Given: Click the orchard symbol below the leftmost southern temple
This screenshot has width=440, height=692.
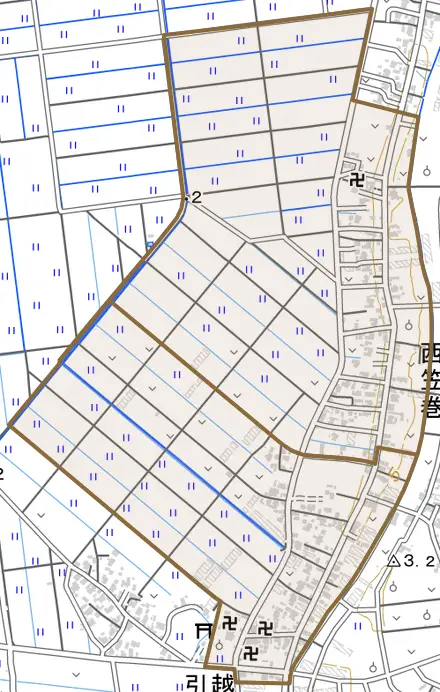Looking at the screenshot, I should pyautogui.click(x=219, y=646).
